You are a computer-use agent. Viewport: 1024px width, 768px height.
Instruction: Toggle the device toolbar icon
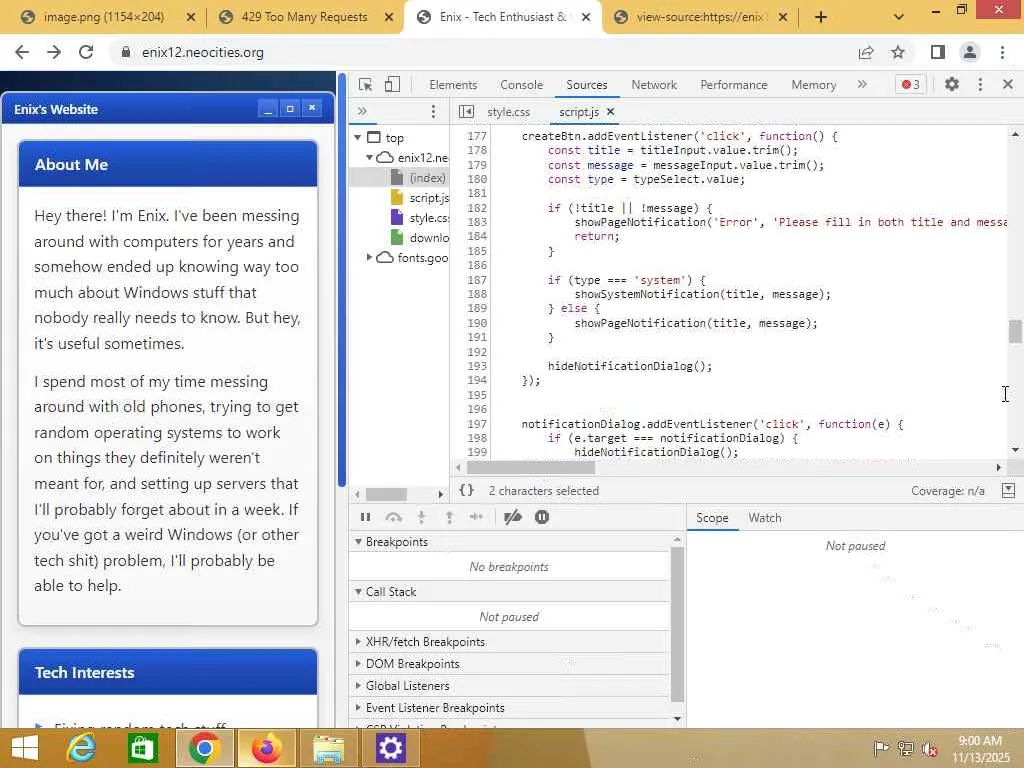pos(392,84)
